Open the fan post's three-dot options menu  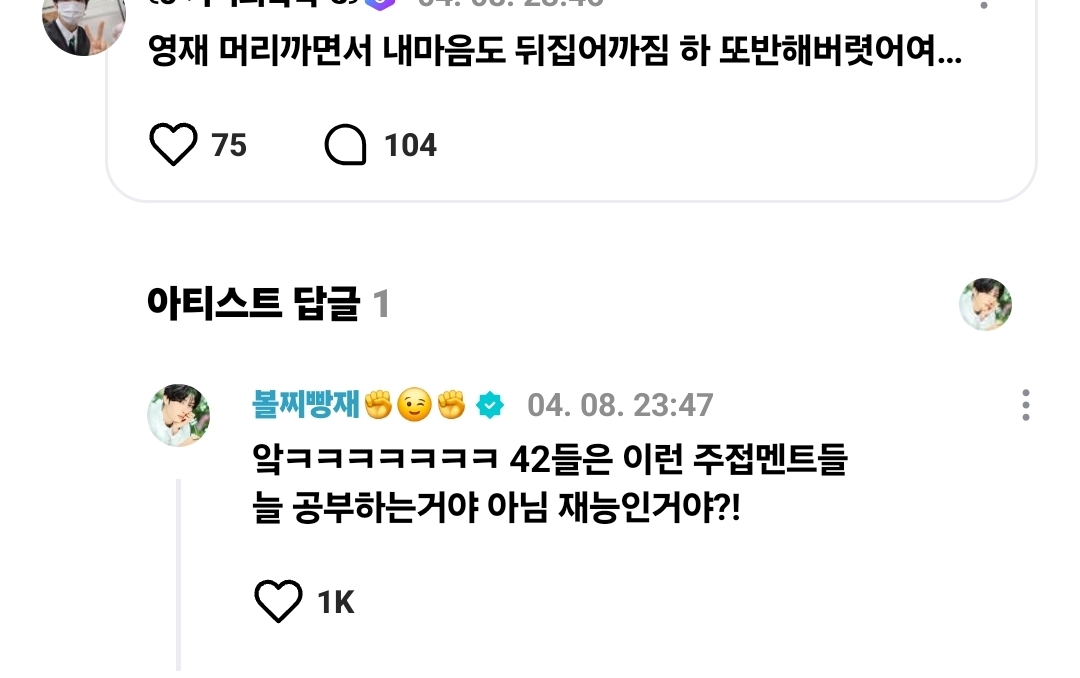(984, 4)
